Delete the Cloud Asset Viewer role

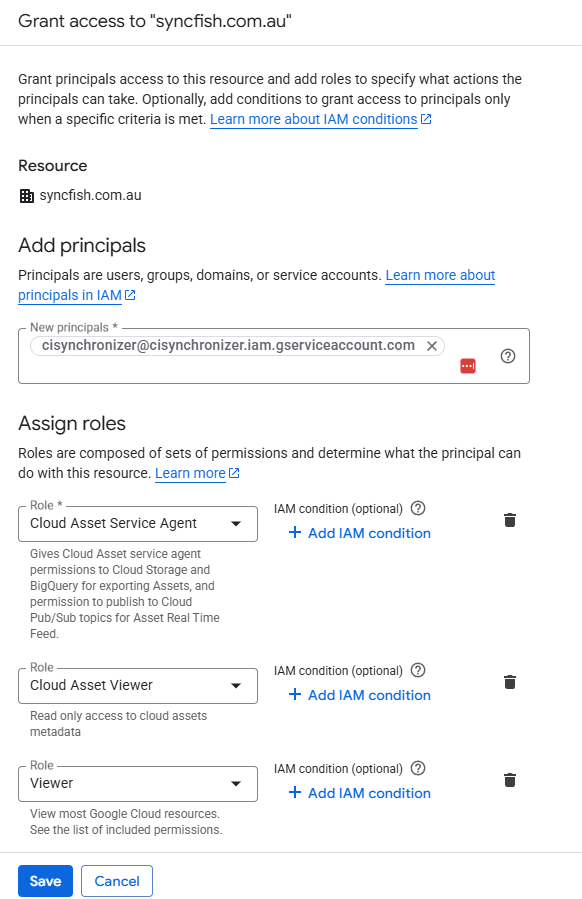[x=509, y=682]
